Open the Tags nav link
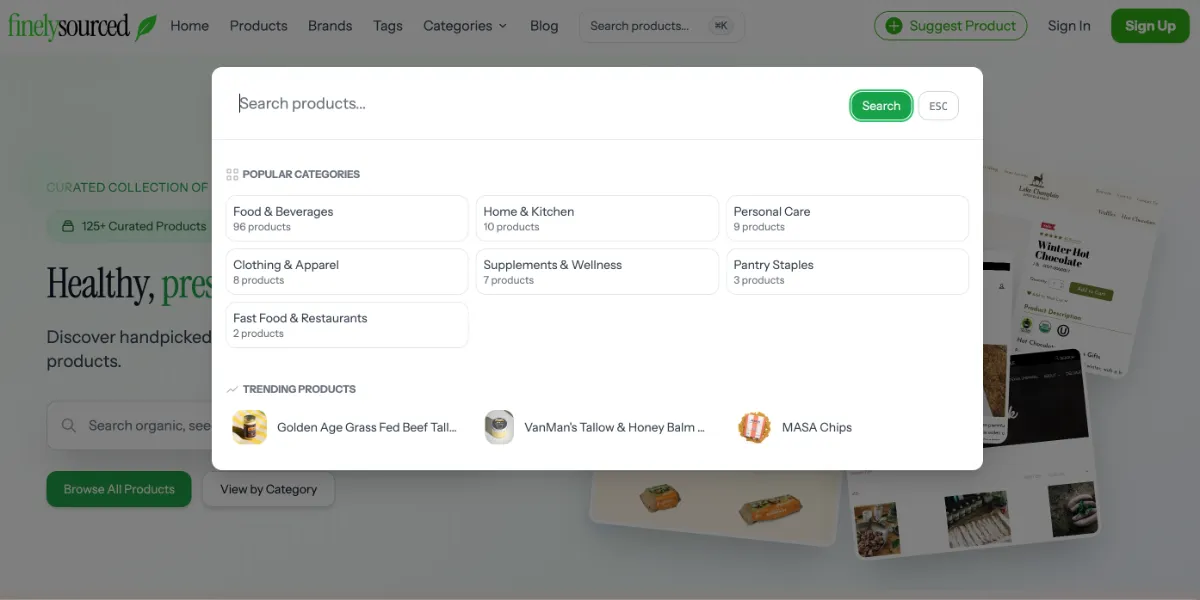 [x=388, y=26]
